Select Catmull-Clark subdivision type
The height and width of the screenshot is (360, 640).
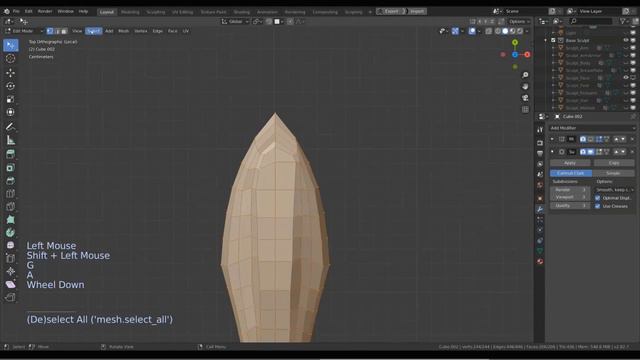571,173
